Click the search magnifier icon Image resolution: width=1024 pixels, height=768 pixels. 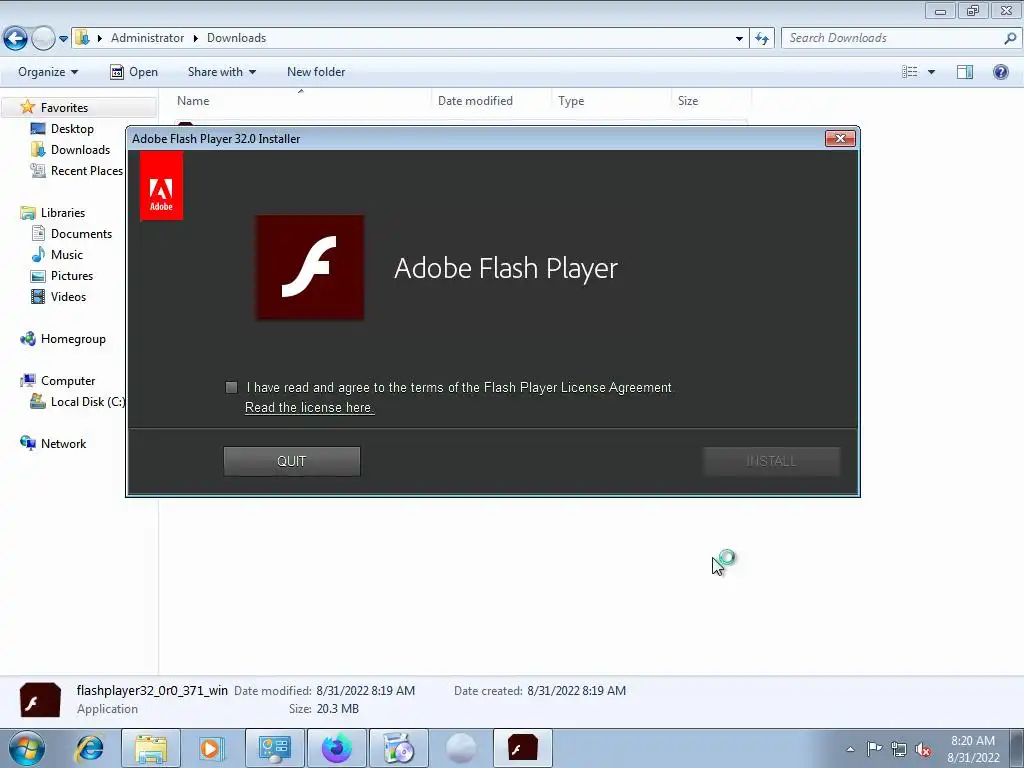pos(1010,38)
